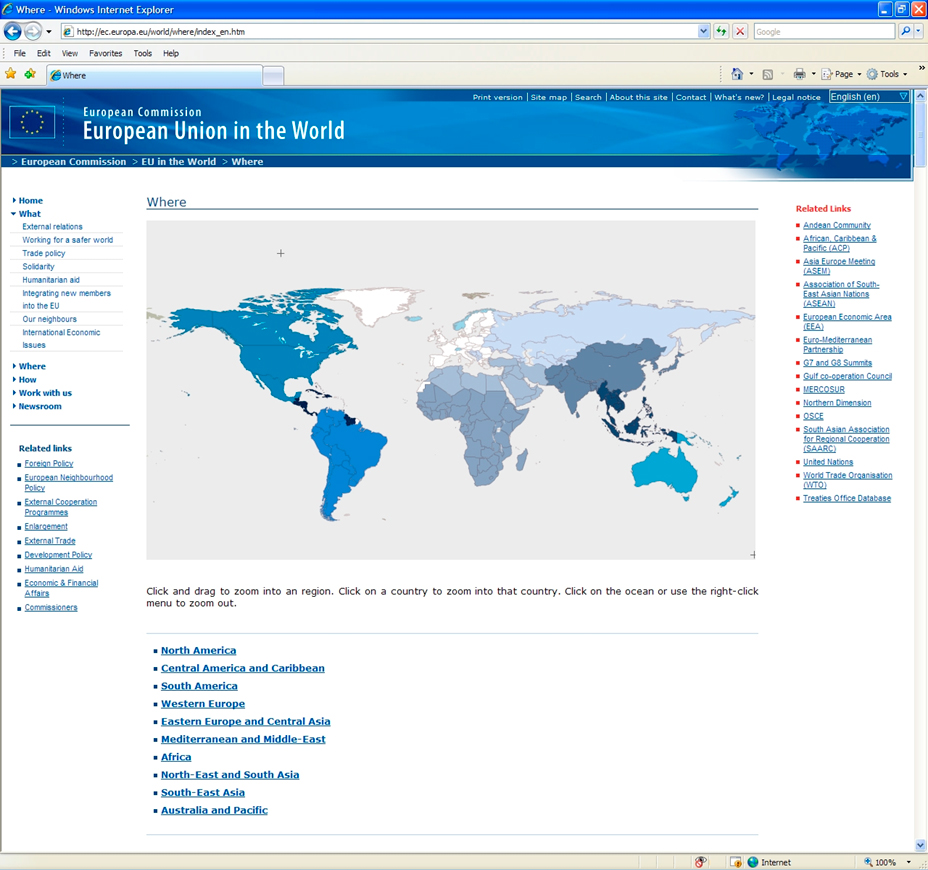
Task: Click the search magnifier icon
Action: click(906, 31)
